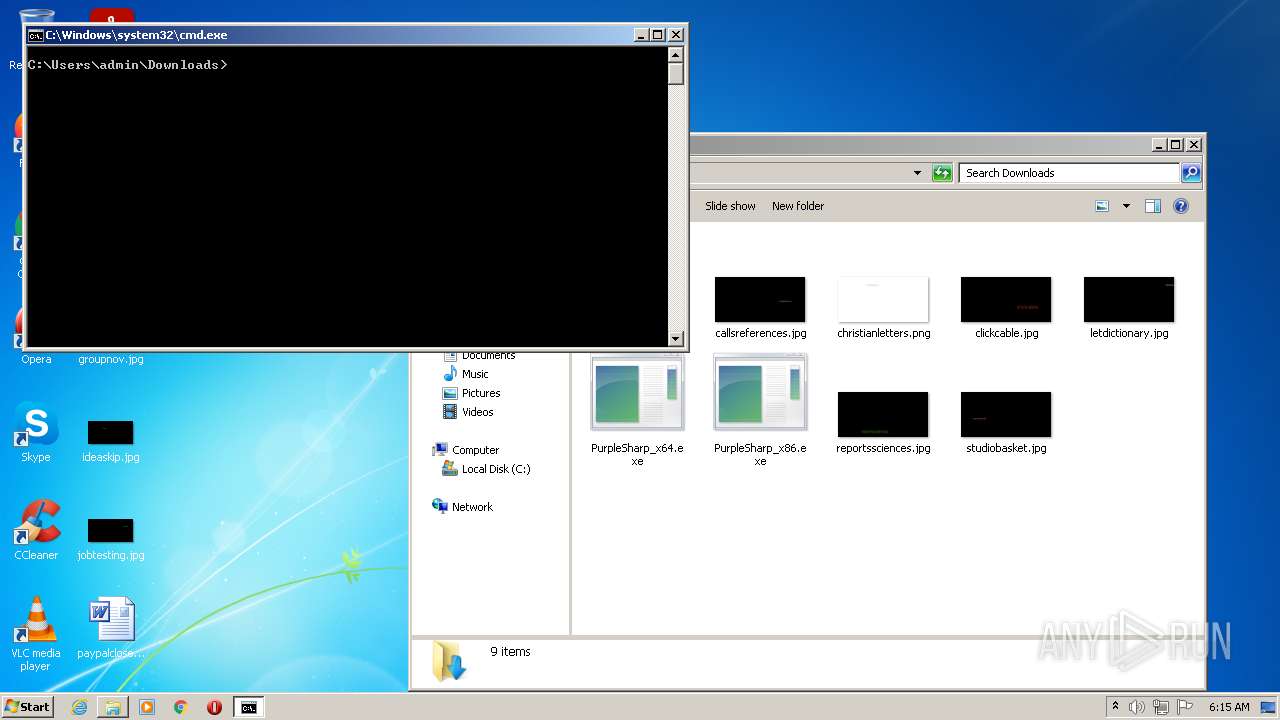Click the "9 items" status text
Screen dimensions: 1280x720
[510, 652]
